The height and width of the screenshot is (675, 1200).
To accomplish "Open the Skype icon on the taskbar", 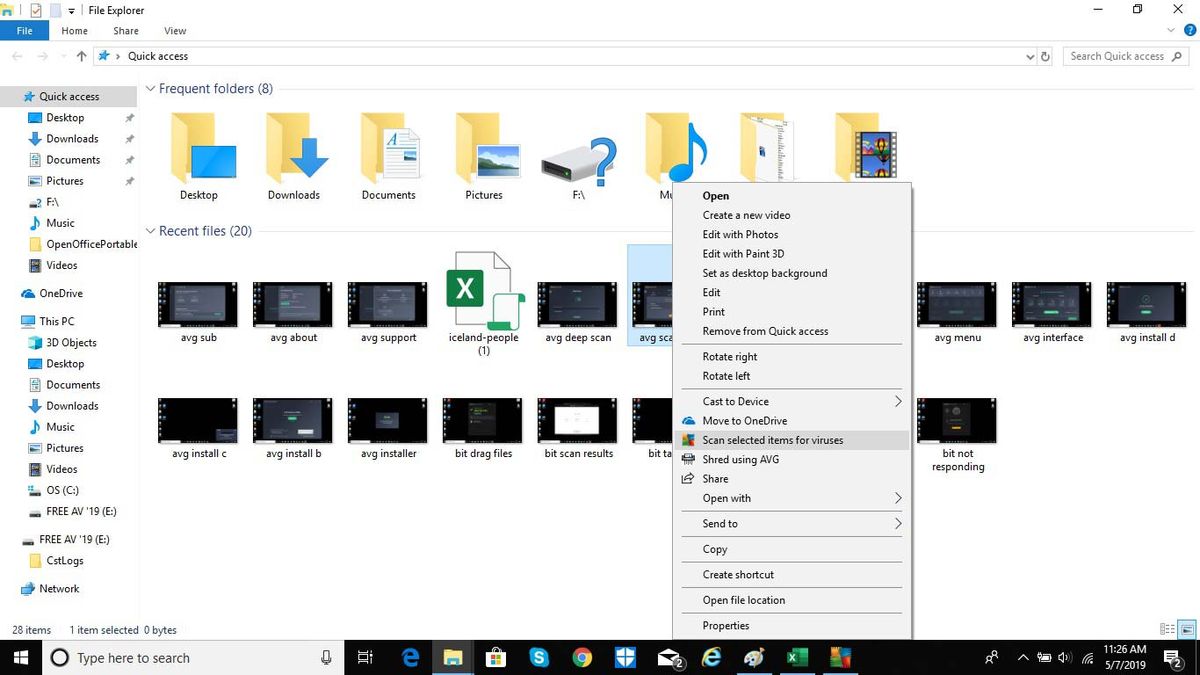I will coord(539,658).
